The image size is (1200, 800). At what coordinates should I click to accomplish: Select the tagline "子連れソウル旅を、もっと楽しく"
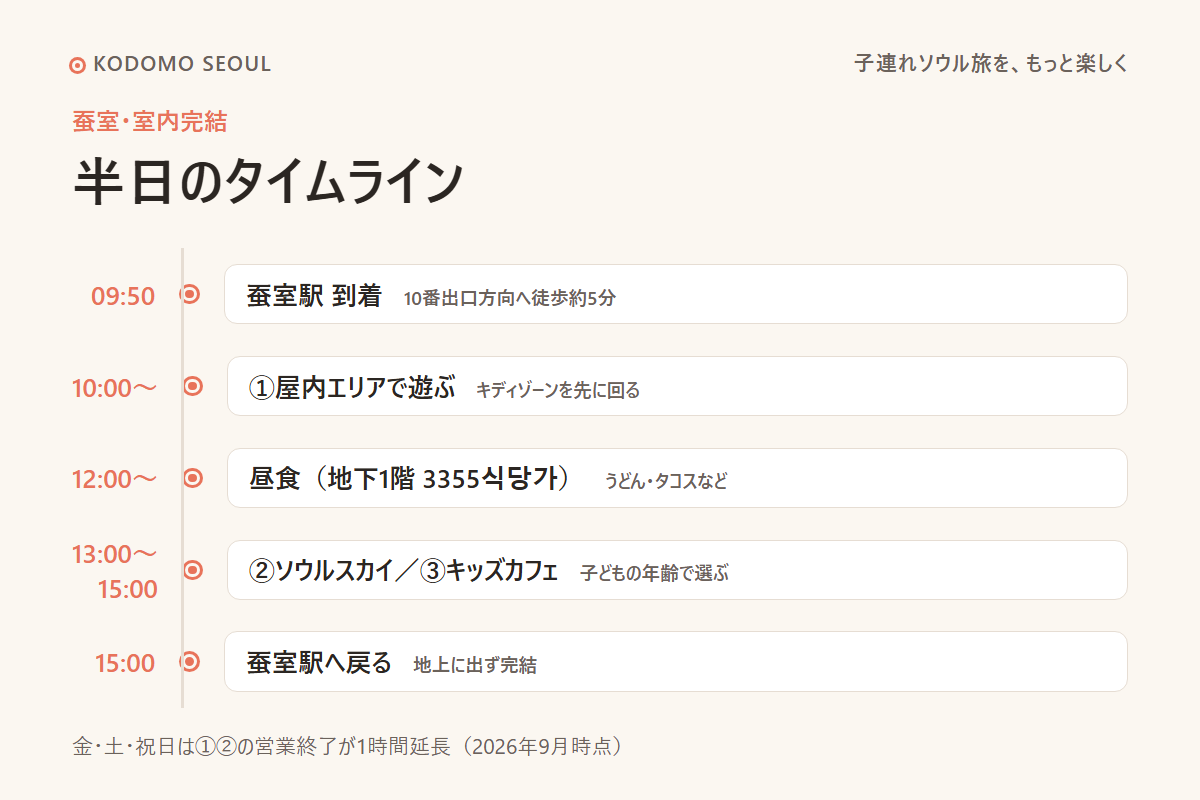991,64
